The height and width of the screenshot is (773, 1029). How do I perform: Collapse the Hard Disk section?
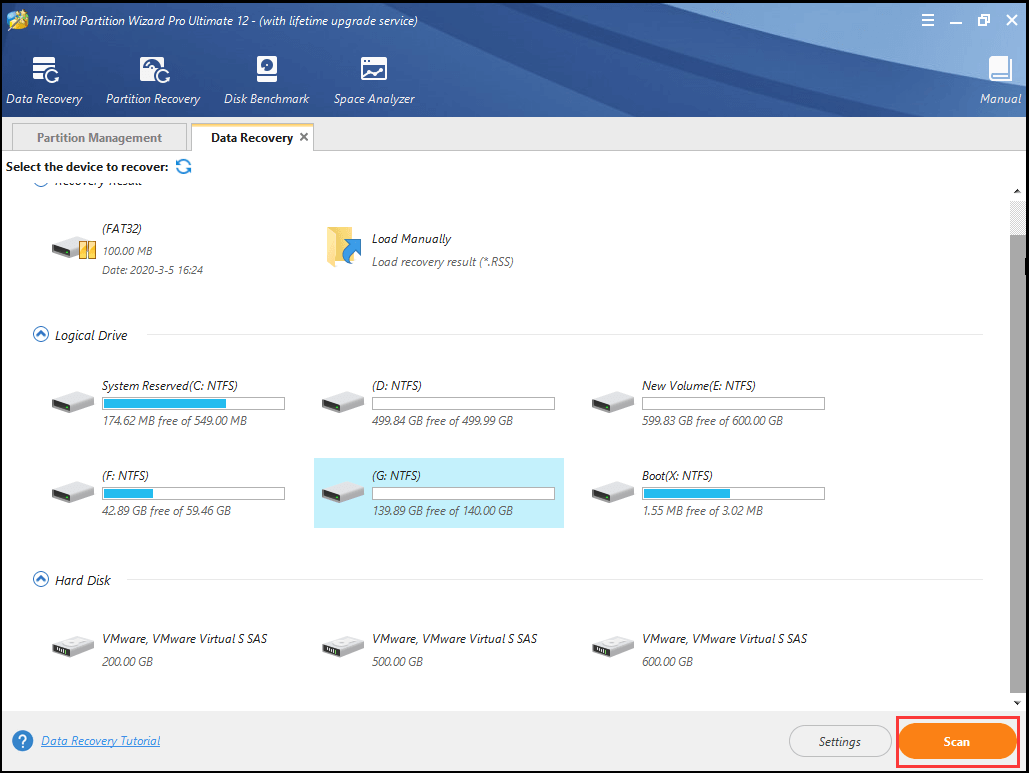click(40, 579)
